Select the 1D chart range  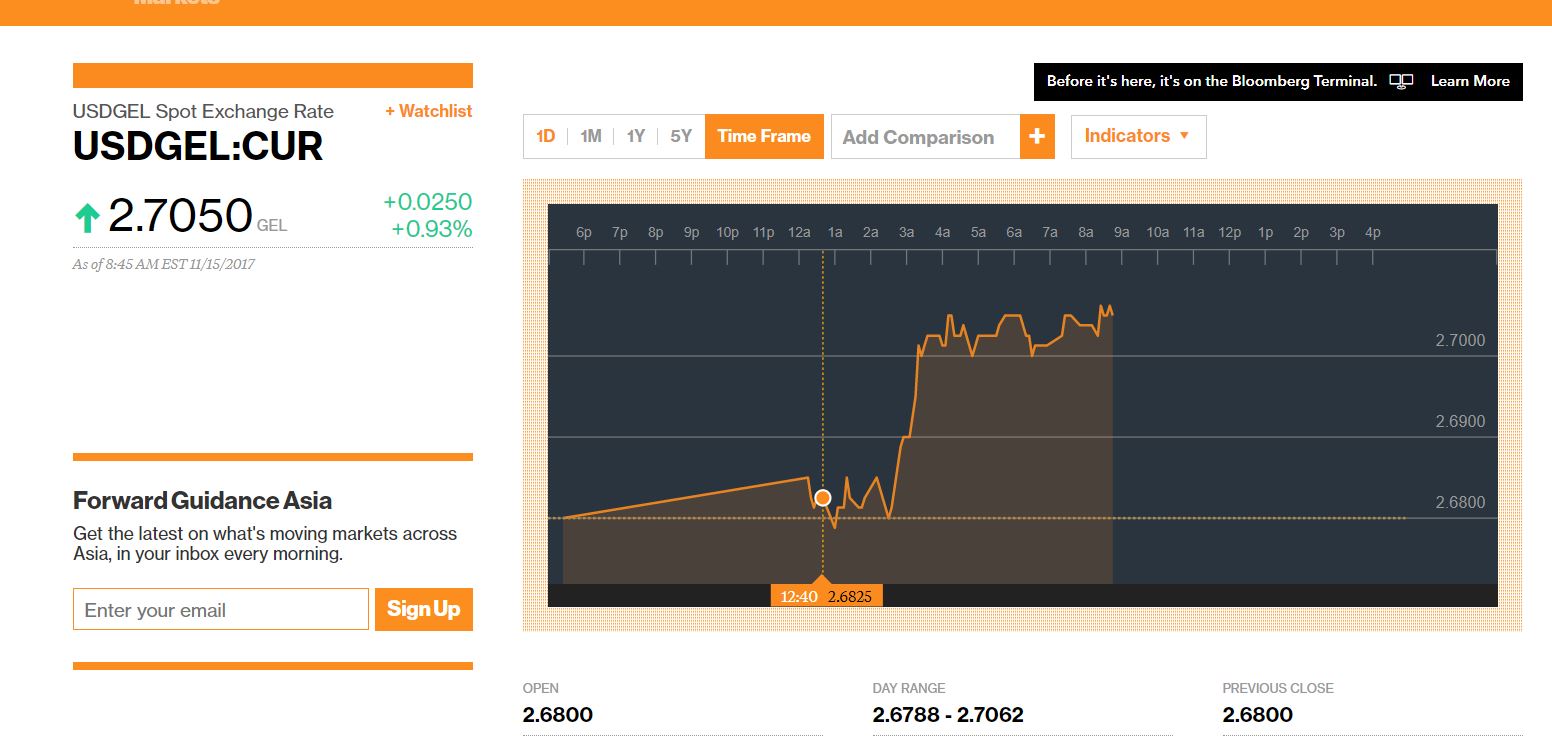click(x=546, y=136)
